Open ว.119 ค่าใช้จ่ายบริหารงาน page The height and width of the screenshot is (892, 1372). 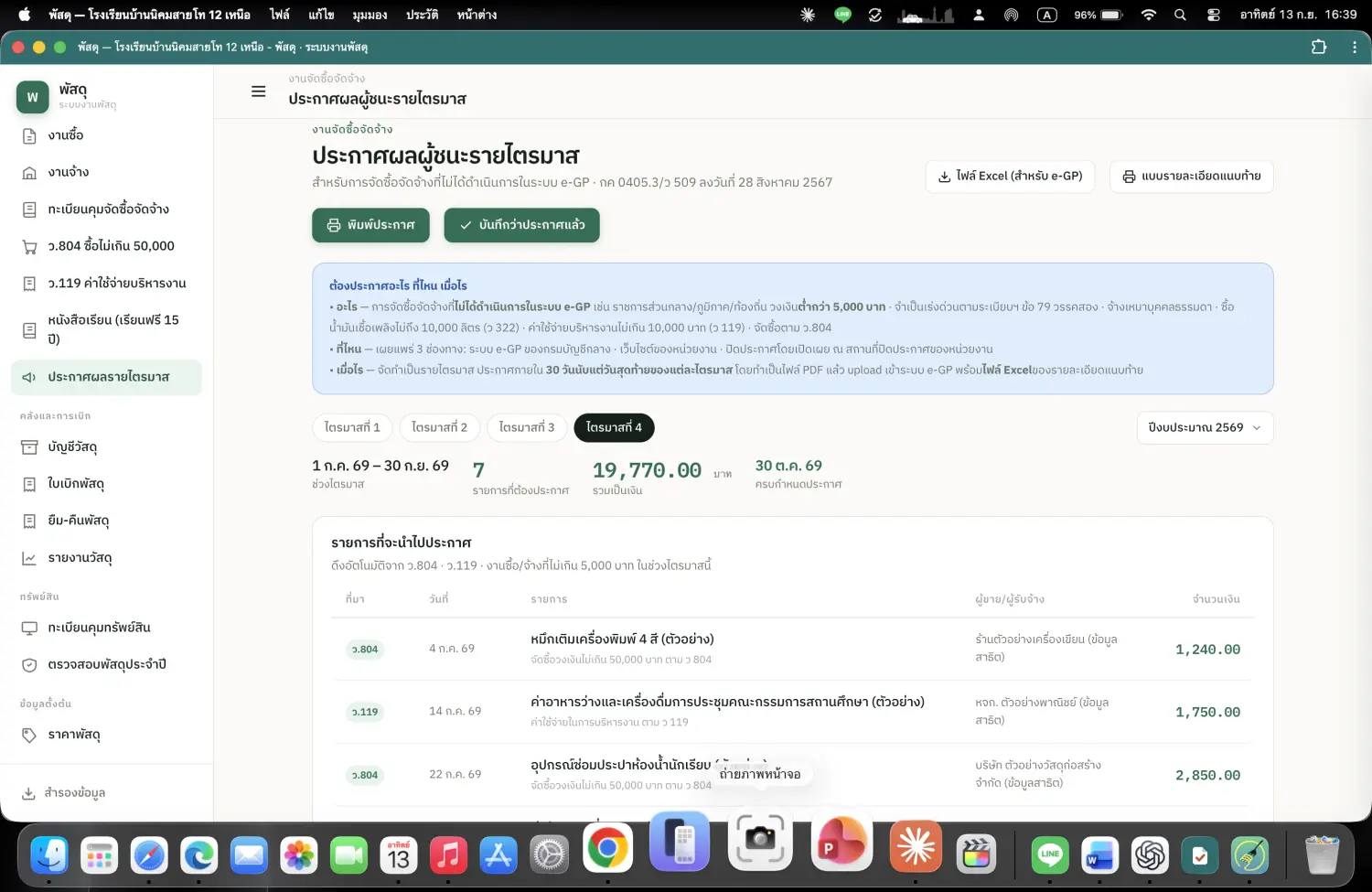click(x=107, y=284)
